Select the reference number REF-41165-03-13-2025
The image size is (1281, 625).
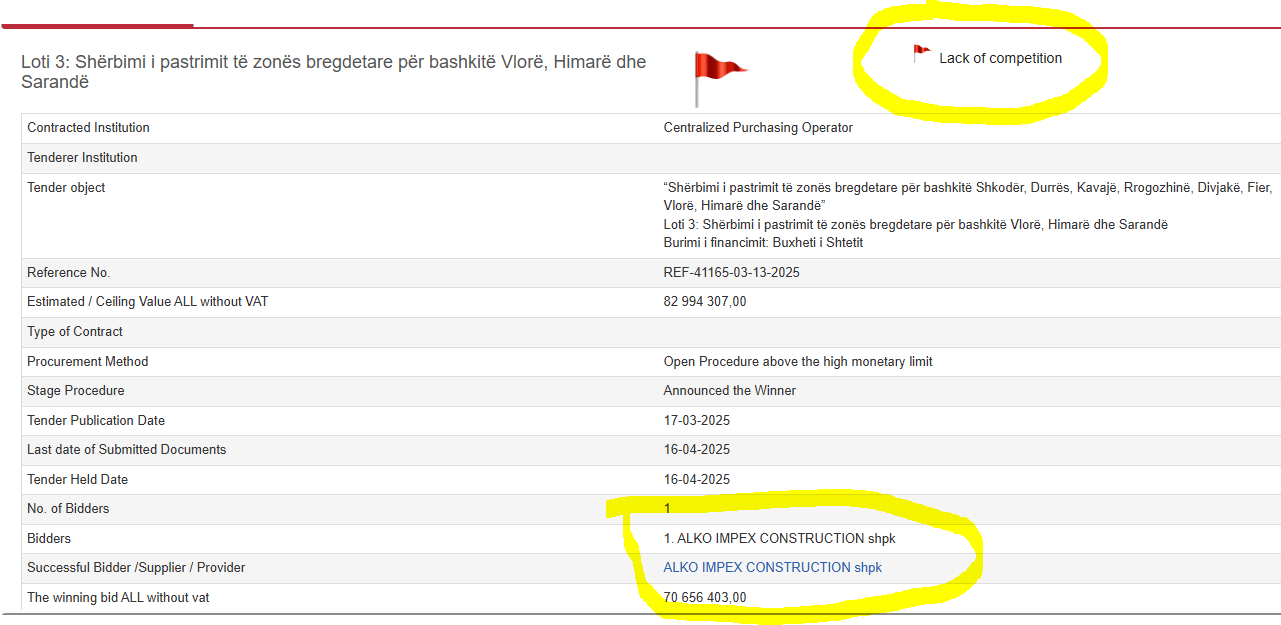click(731, 273)
